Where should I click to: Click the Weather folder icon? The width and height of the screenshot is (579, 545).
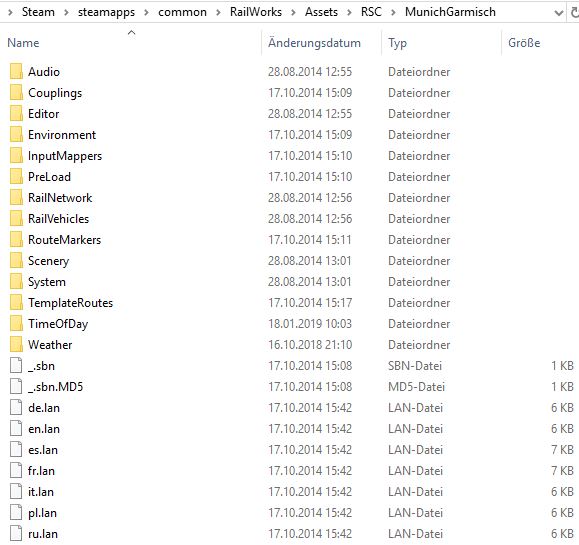(16, 344)
